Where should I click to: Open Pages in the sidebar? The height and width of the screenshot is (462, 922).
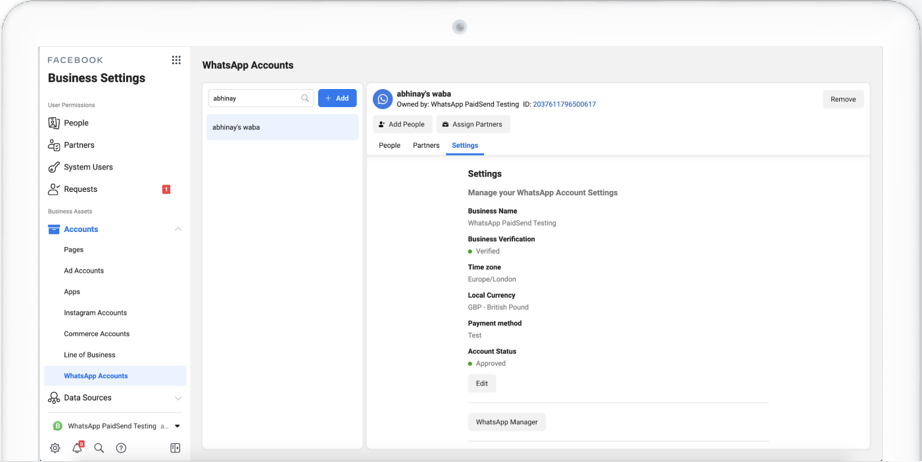[x=74, y=250]
